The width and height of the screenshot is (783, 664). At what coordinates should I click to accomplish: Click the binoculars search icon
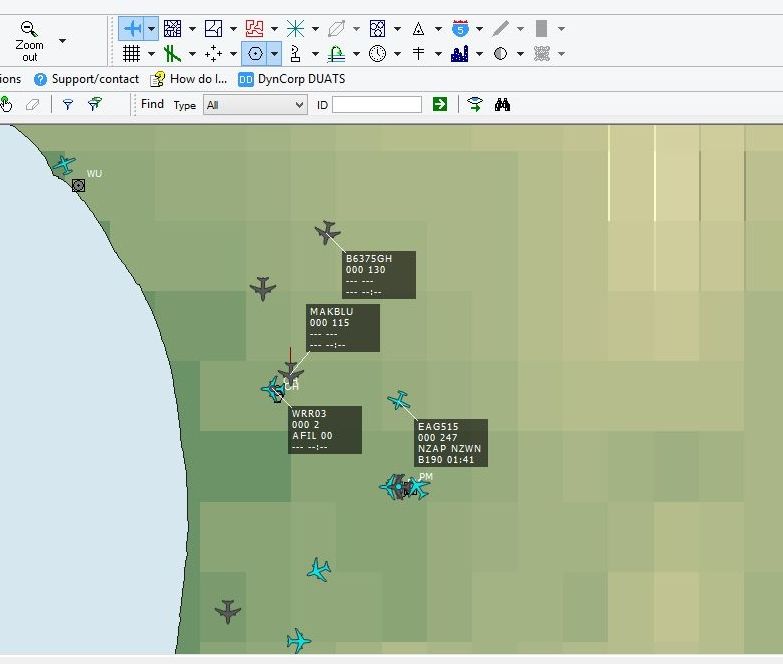[x=502, y=104]
